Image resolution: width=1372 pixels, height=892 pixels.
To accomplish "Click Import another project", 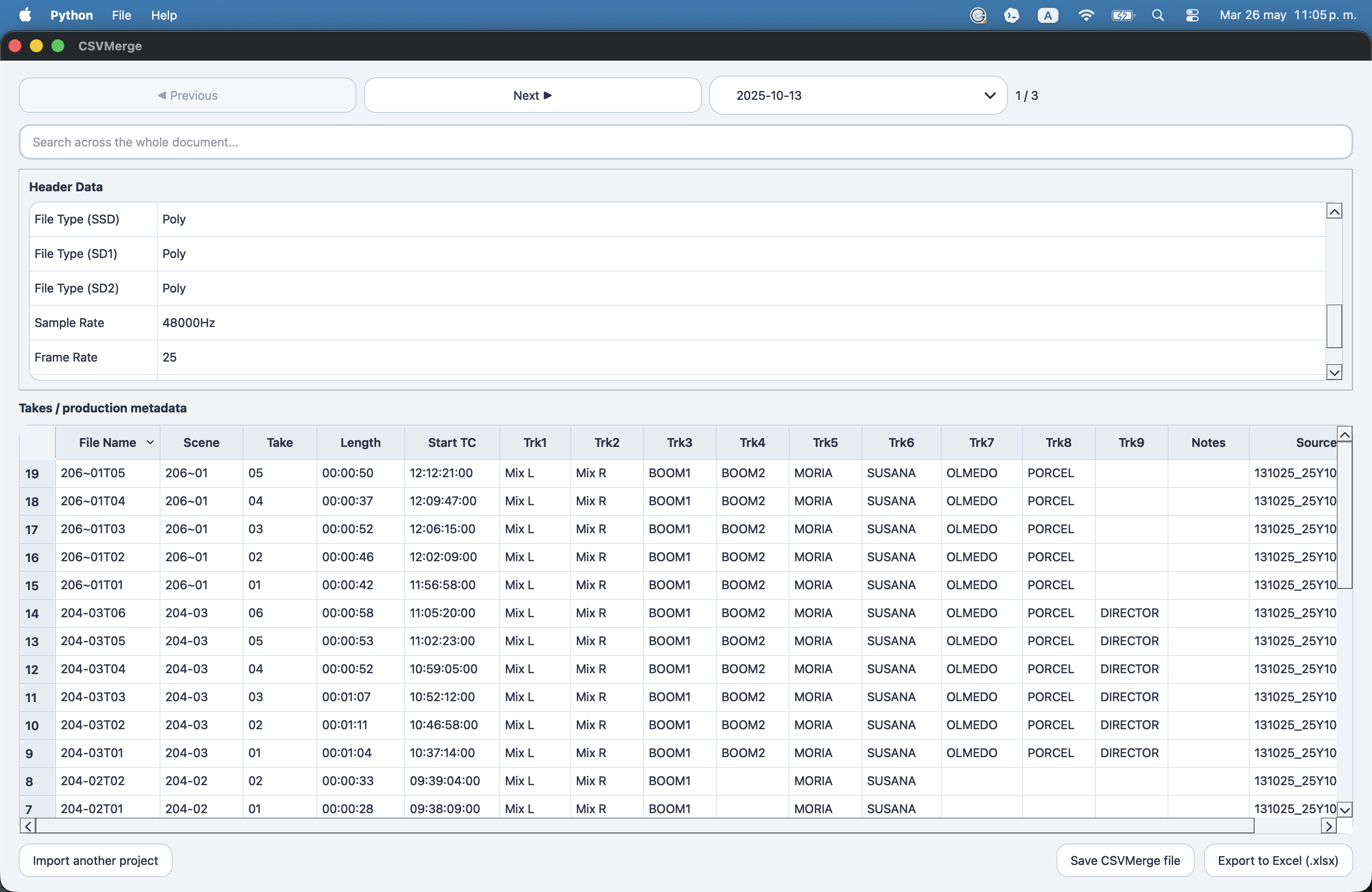I will coord(95,860).
